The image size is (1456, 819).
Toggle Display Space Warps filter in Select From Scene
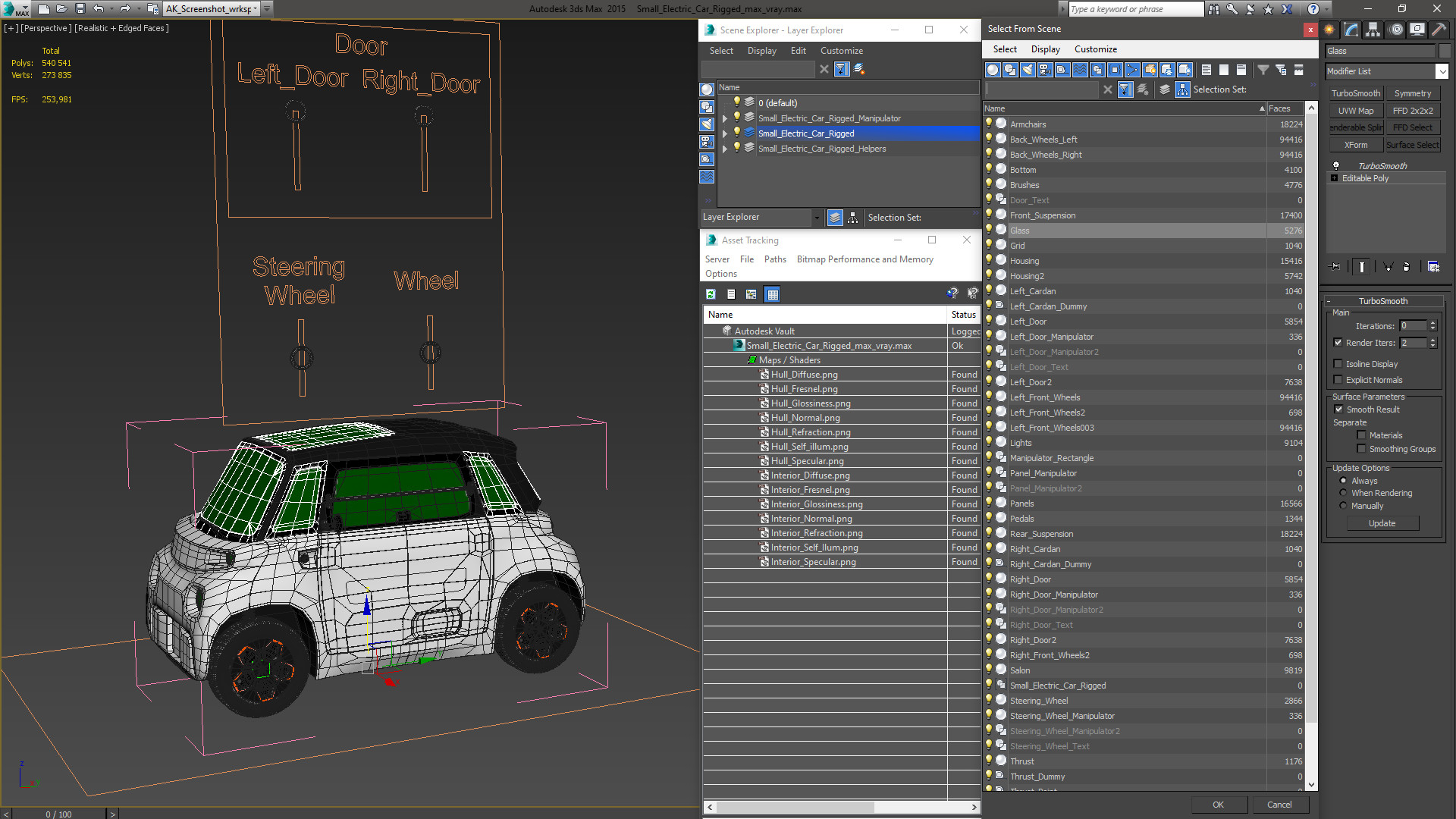(x=1080, y=70)
